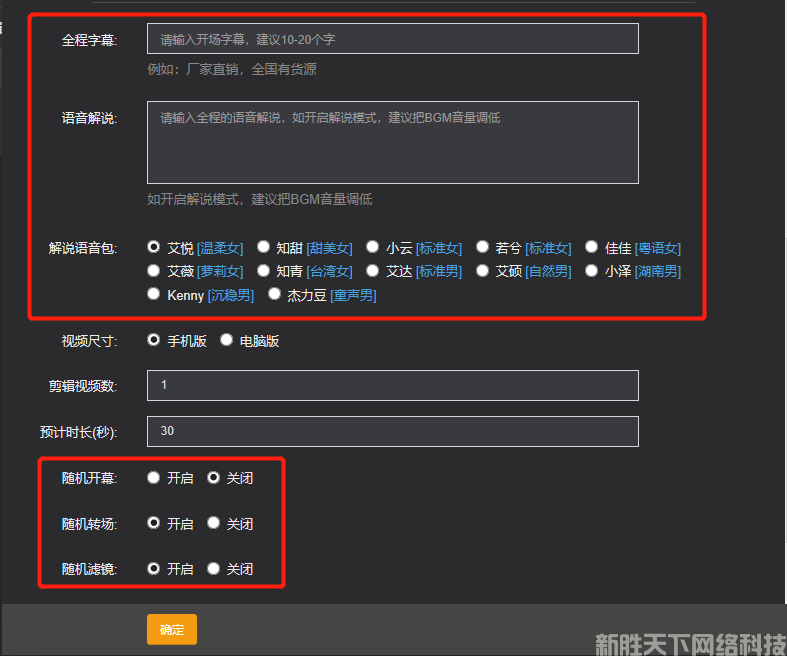The width and height of the screenshot is (787, 656).
Task: Click the 剪辑视频数 input field
Action: 392,385
